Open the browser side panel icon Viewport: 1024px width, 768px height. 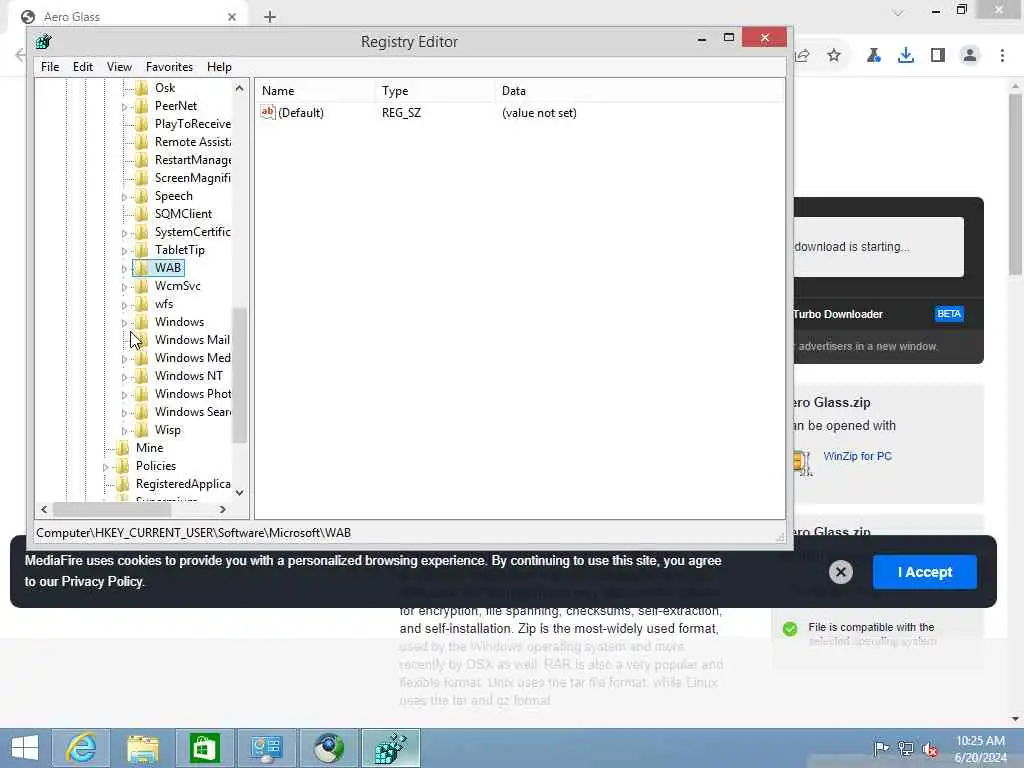pos(938,56)
